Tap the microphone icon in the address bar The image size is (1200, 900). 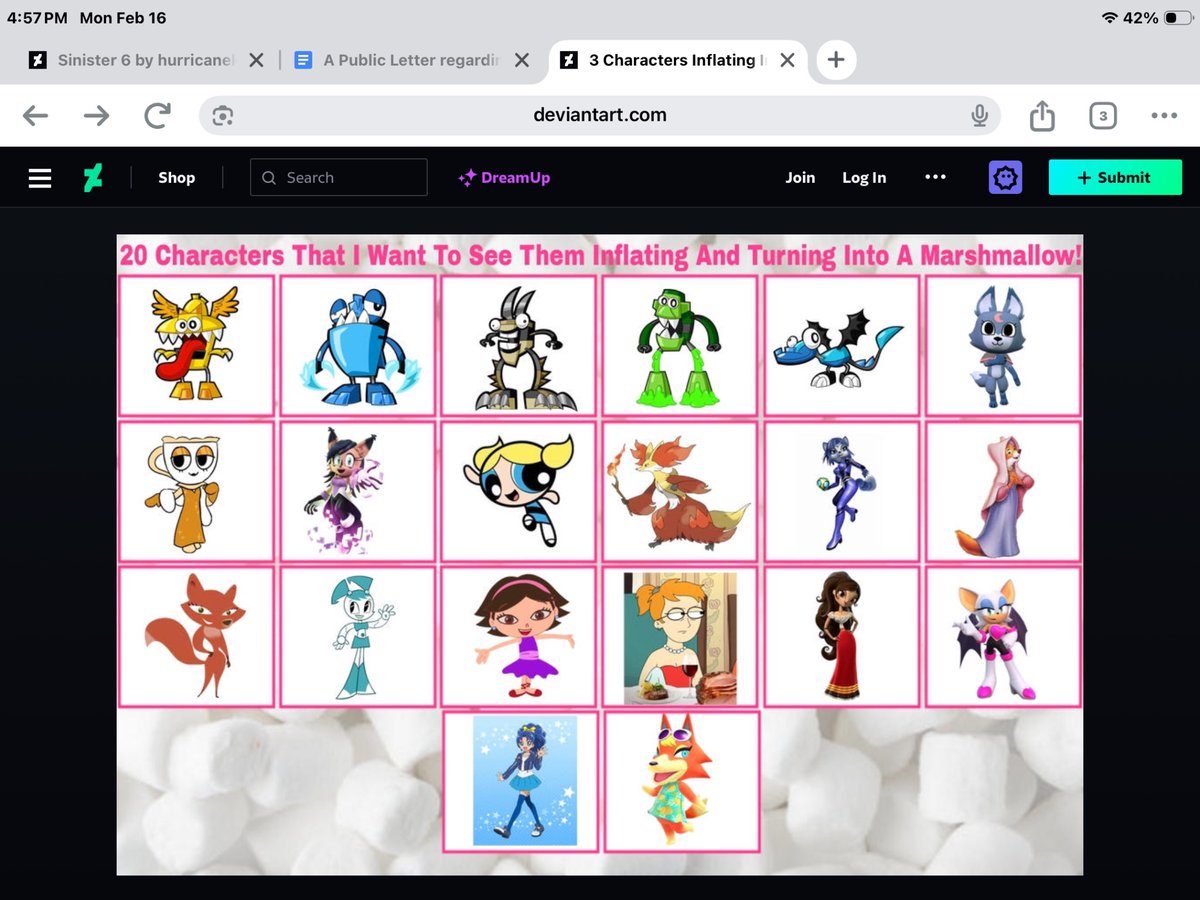click(979, 116)
